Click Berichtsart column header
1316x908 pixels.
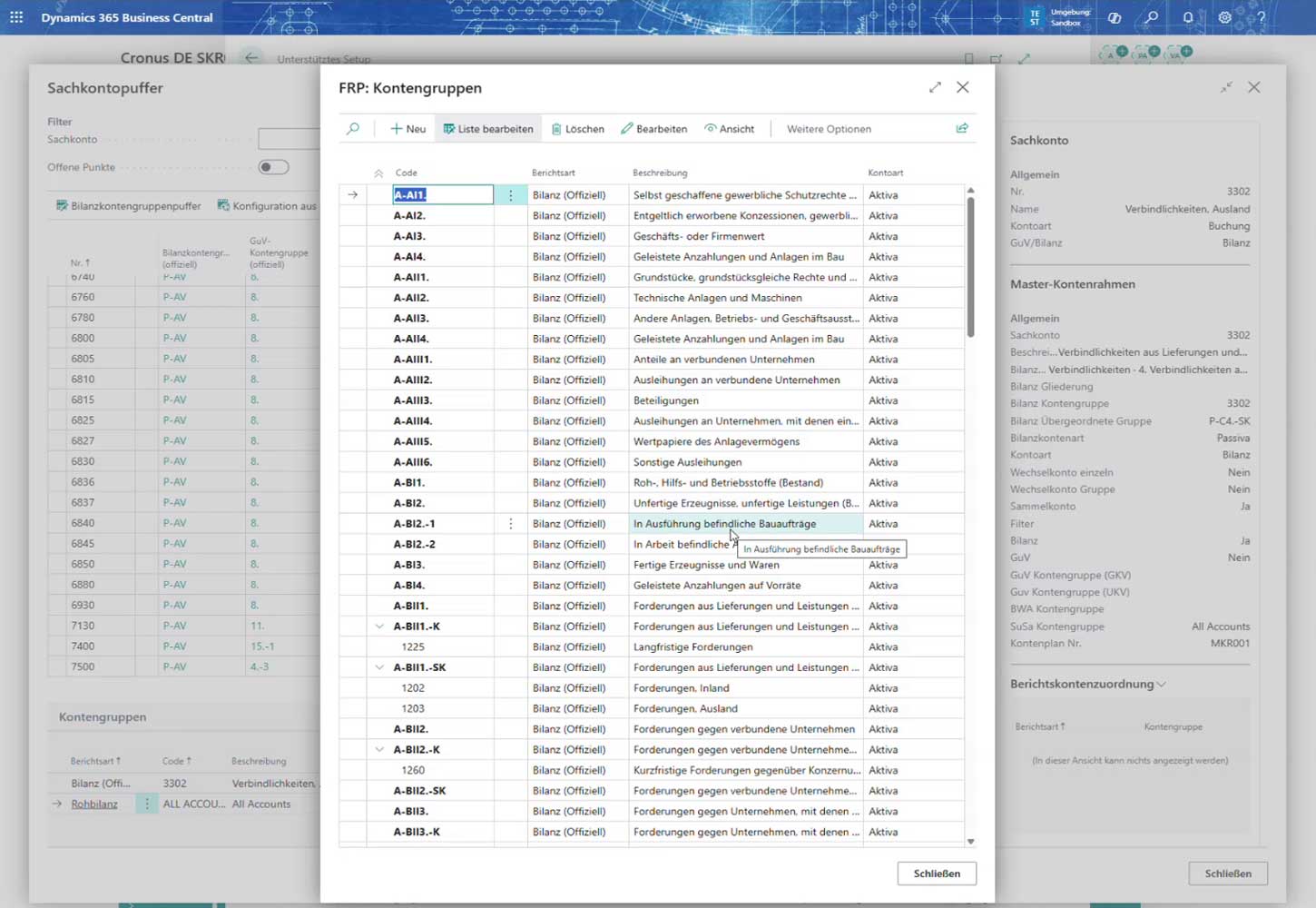(554, 173)
